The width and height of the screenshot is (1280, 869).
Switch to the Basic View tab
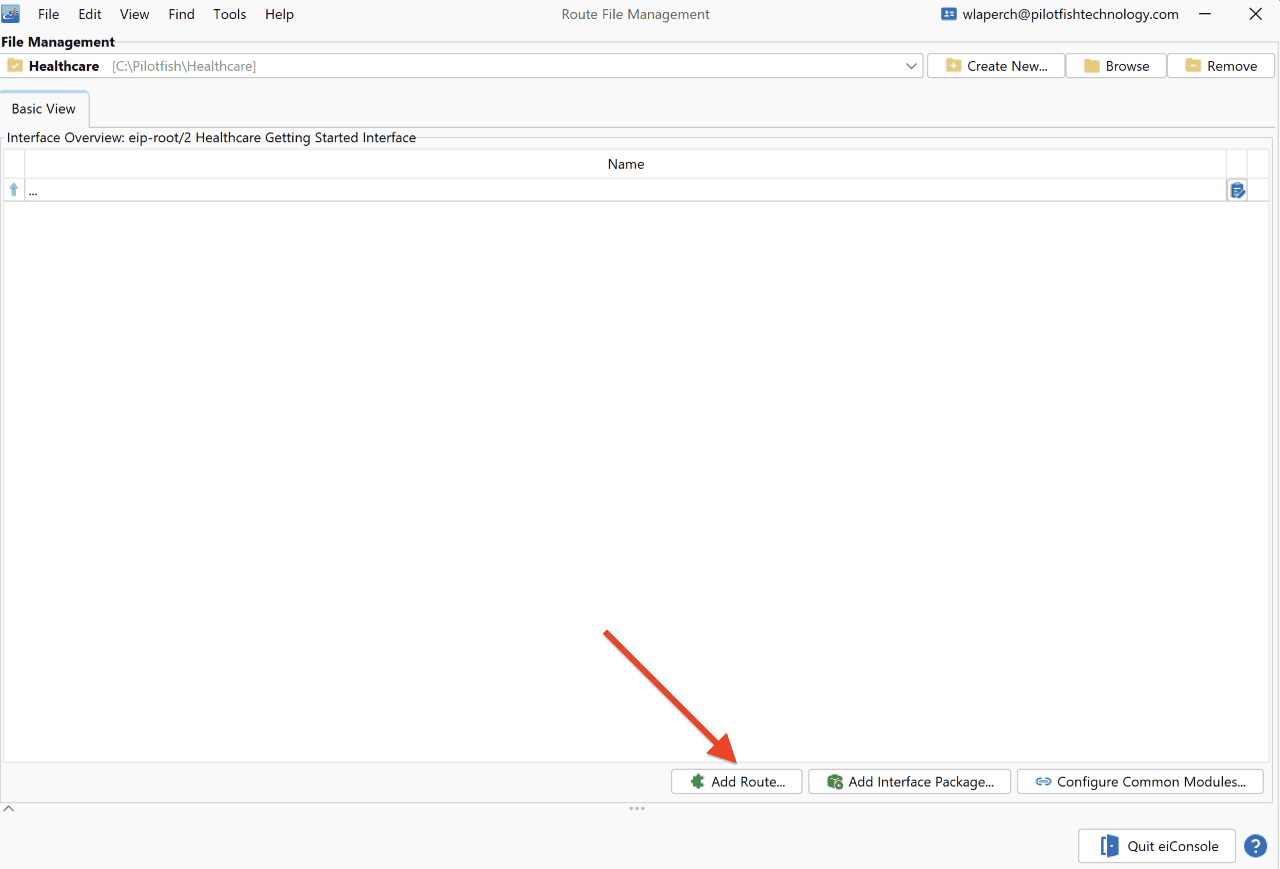44,109
